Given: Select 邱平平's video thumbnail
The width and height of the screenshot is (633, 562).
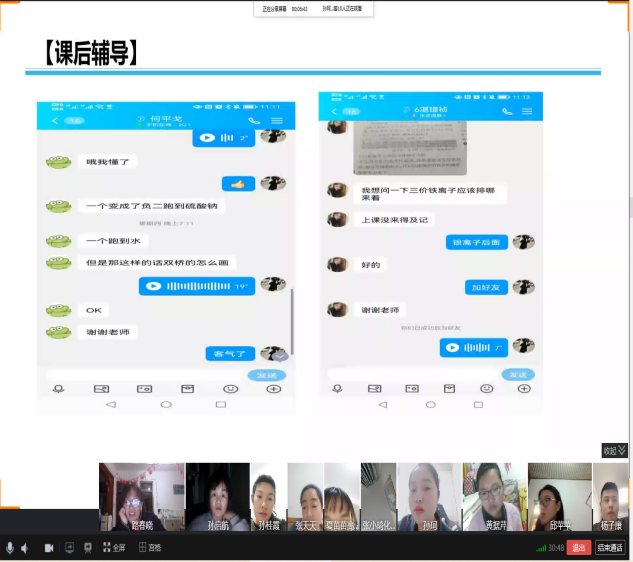Looking at the screenshot, I should [x=557, y=496].
